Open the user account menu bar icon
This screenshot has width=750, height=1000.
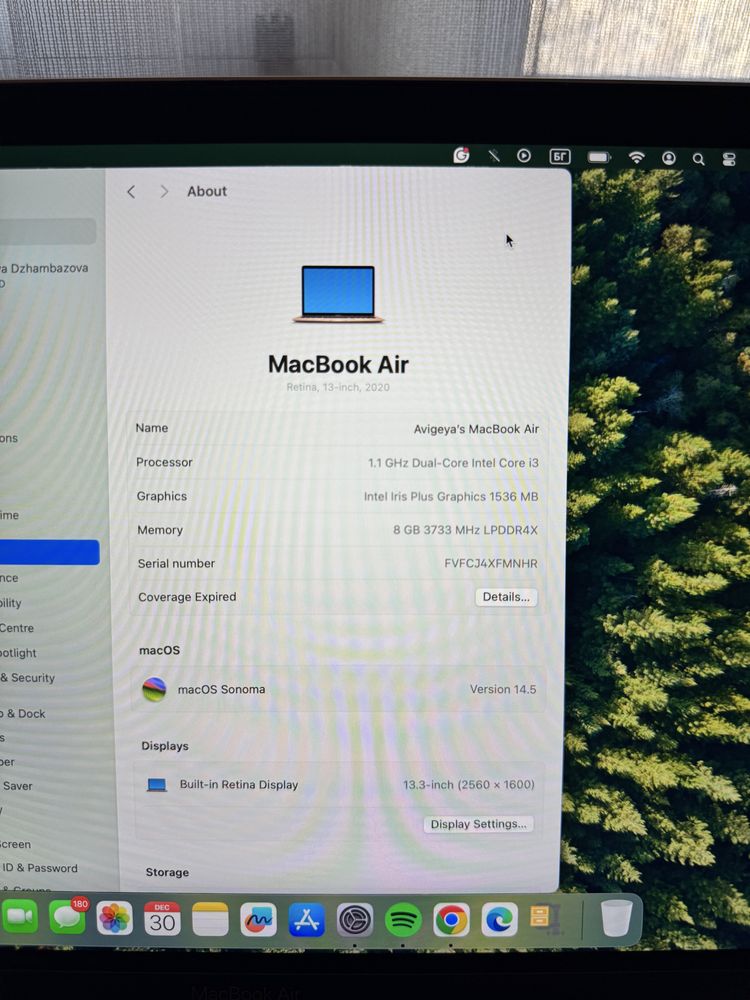[x=668, y=158]
